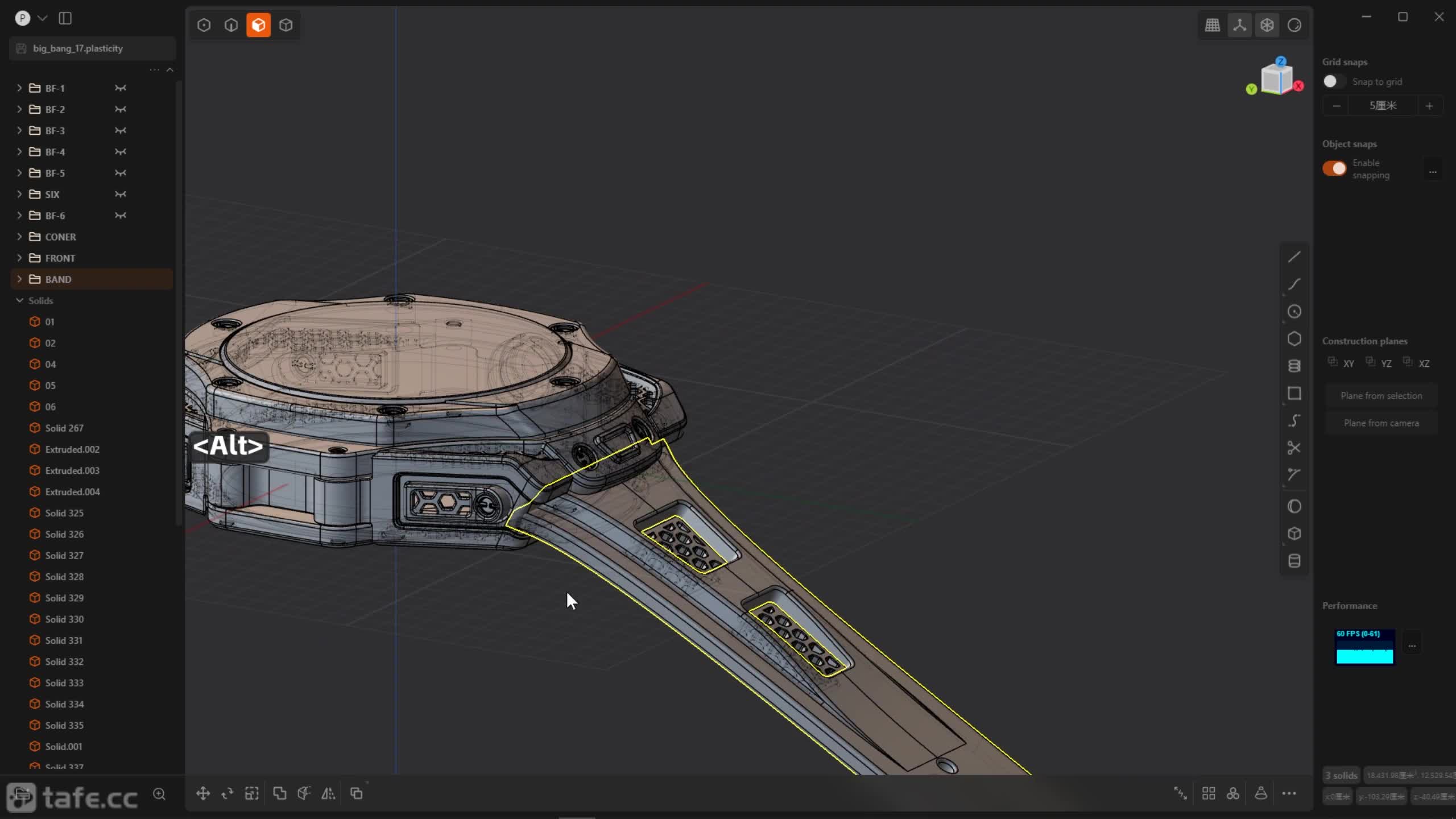The image size is (1456, 819).
Task: Click Plane from selection button
Action: click(1381, 396)
